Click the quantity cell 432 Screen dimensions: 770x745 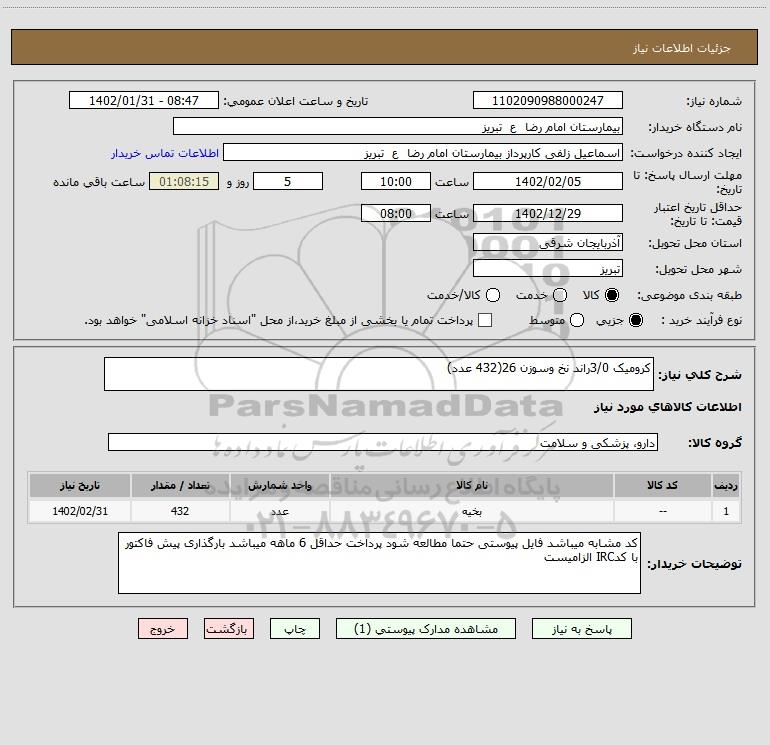(x=180, y=511)
